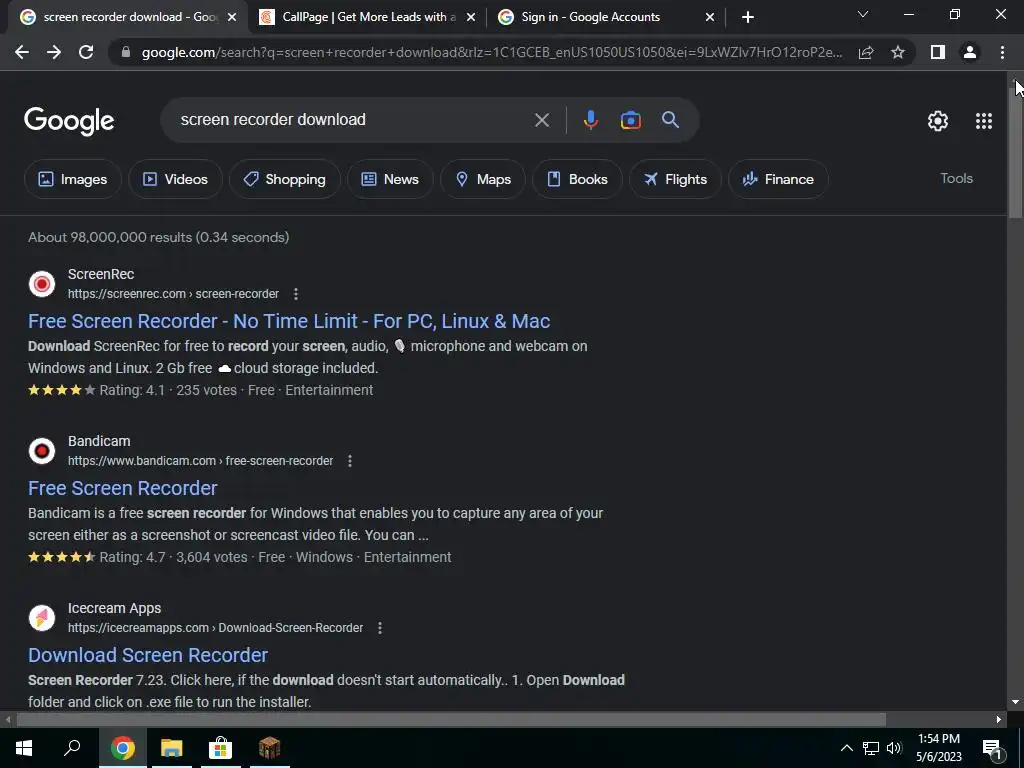Show hidden system tray icons
Image resolution: width=1024 pixels, height=768 pixels.
click(x=846, y=748)
